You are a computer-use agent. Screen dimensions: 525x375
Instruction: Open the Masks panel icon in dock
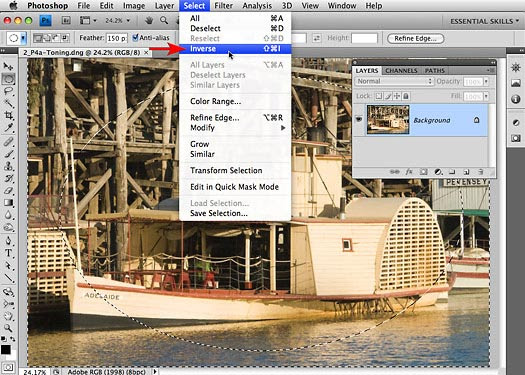(x=516, y=138)
